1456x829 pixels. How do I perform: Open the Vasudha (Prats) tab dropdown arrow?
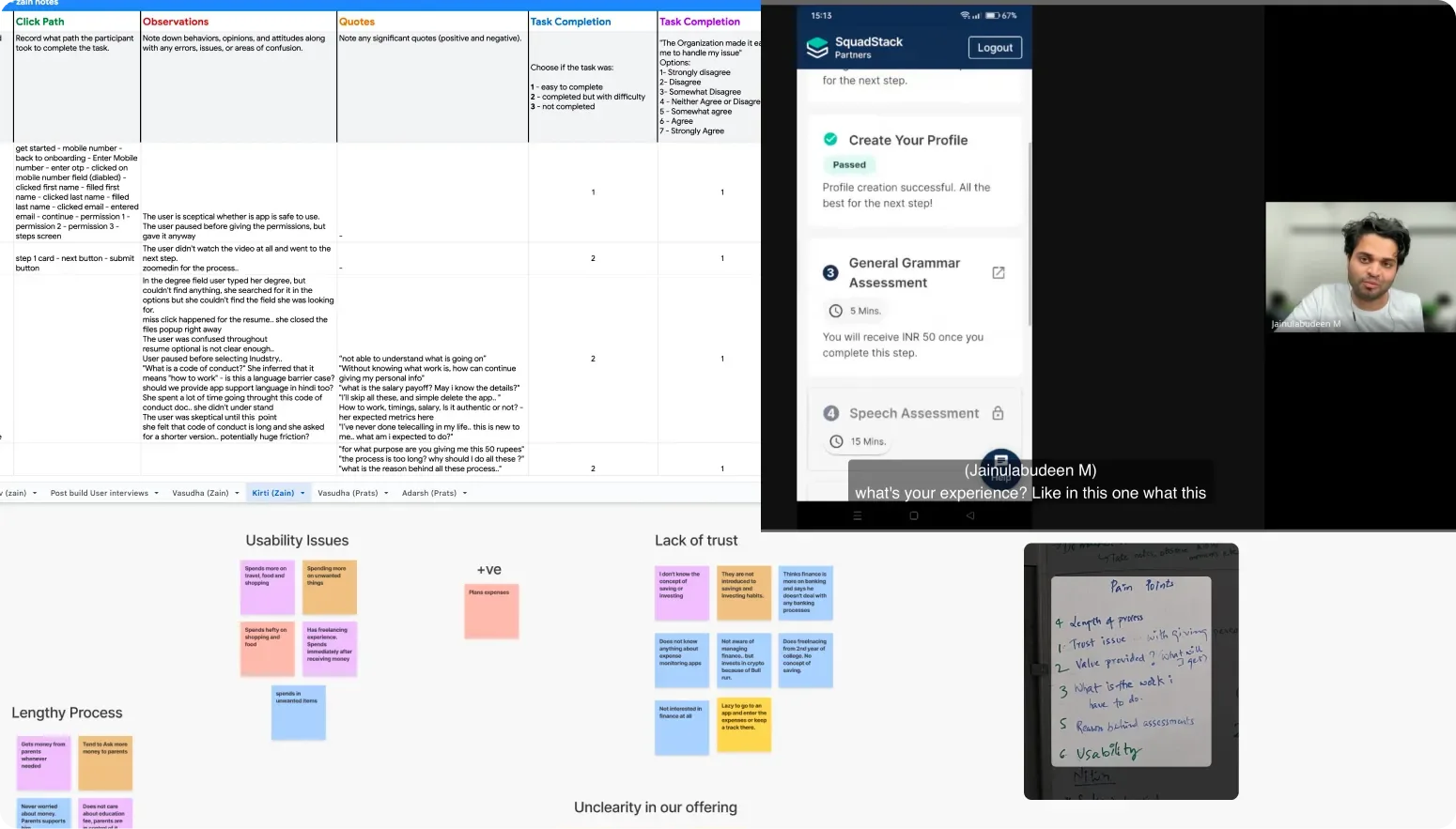(386, 493)
